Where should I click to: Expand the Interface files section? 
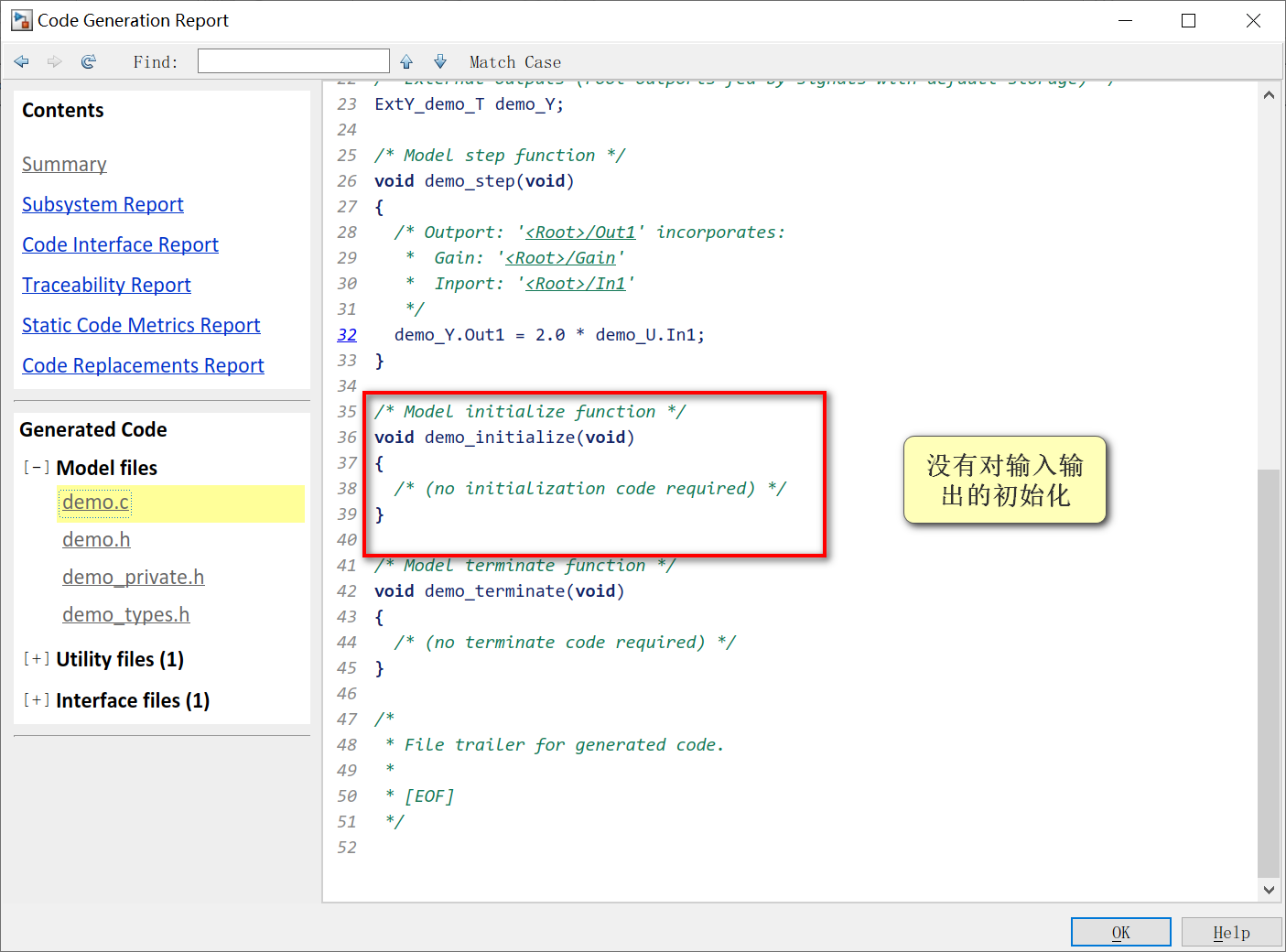coord(37,700)
